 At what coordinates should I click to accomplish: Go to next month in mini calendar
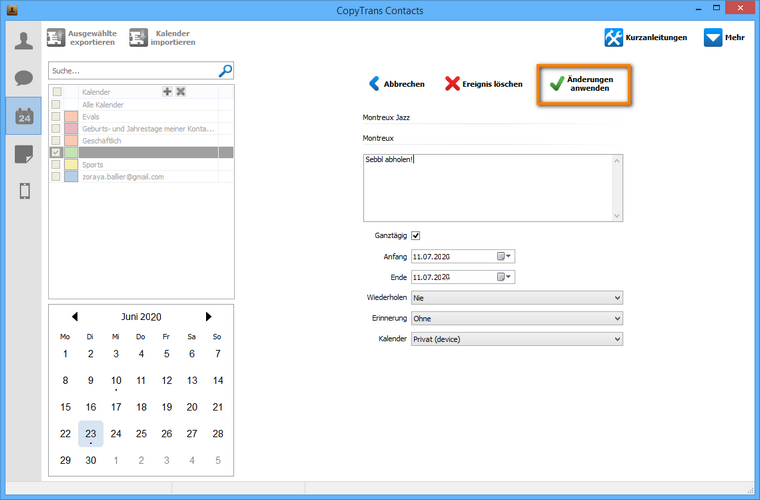pos(208,316)
